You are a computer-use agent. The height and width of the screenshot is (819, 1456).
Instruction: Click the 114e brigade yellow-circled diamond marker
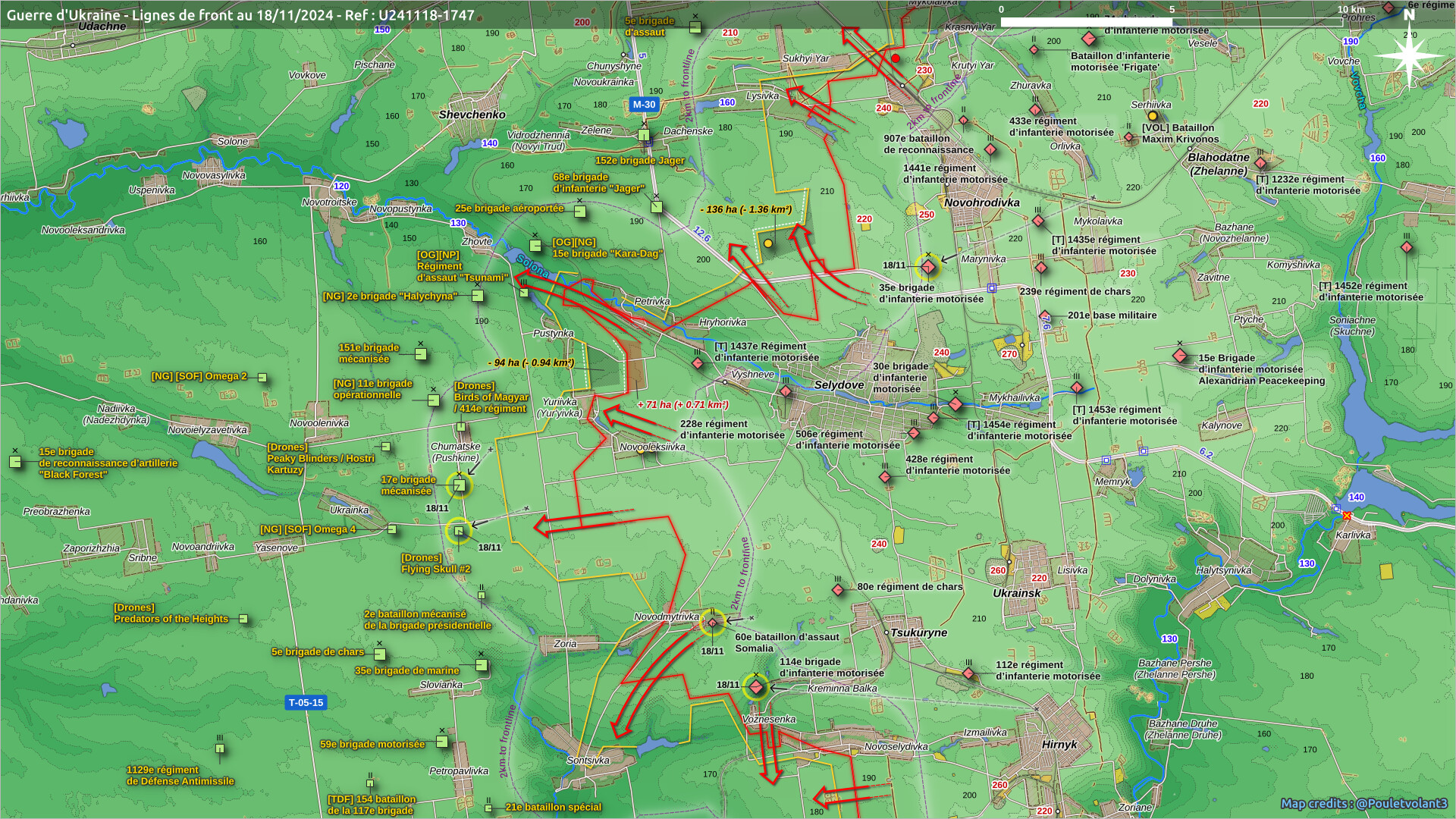click(x=756, y=686)
